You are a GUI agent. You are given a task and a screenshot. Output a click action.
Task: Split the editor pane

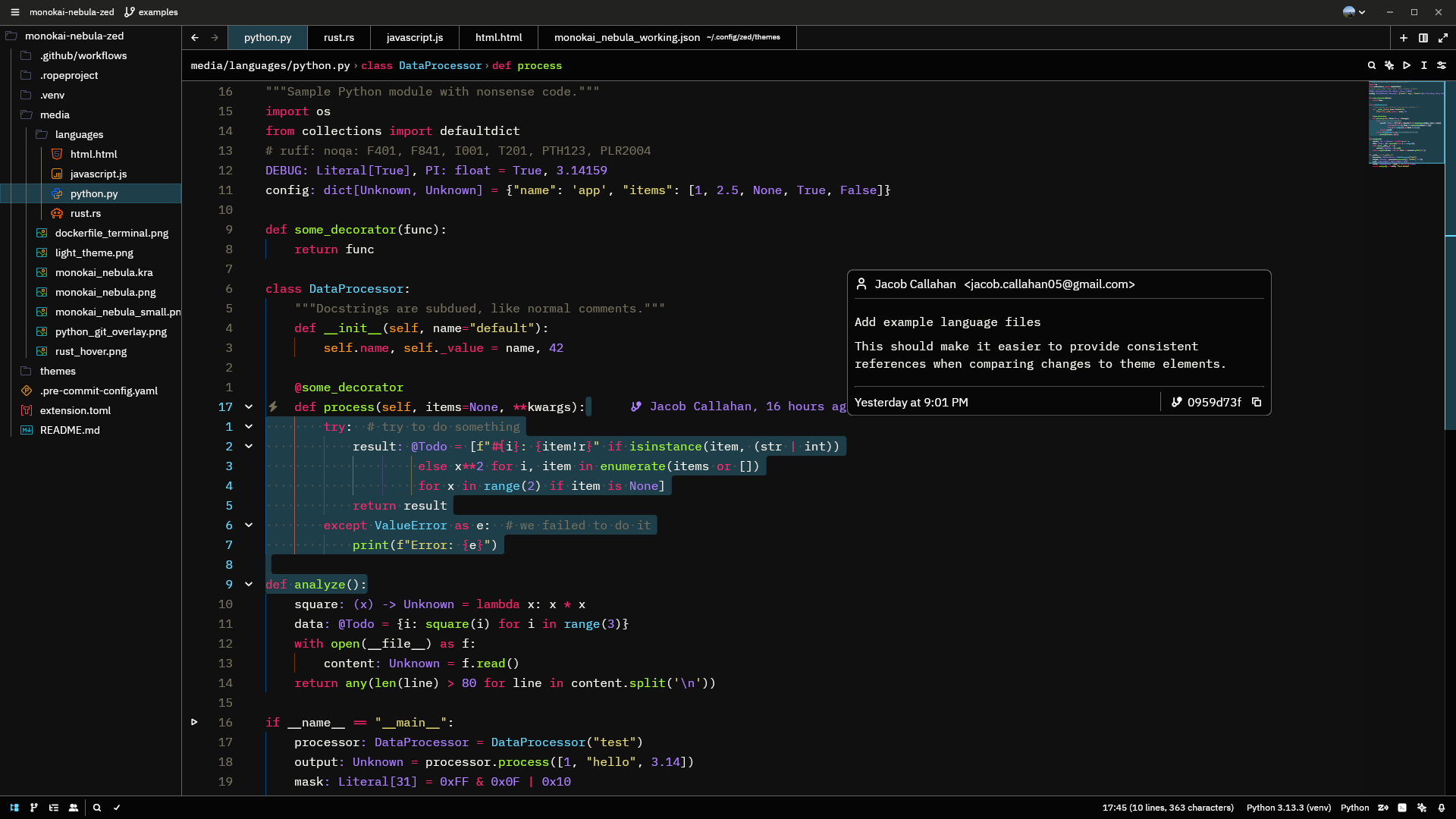[1423, 38]
